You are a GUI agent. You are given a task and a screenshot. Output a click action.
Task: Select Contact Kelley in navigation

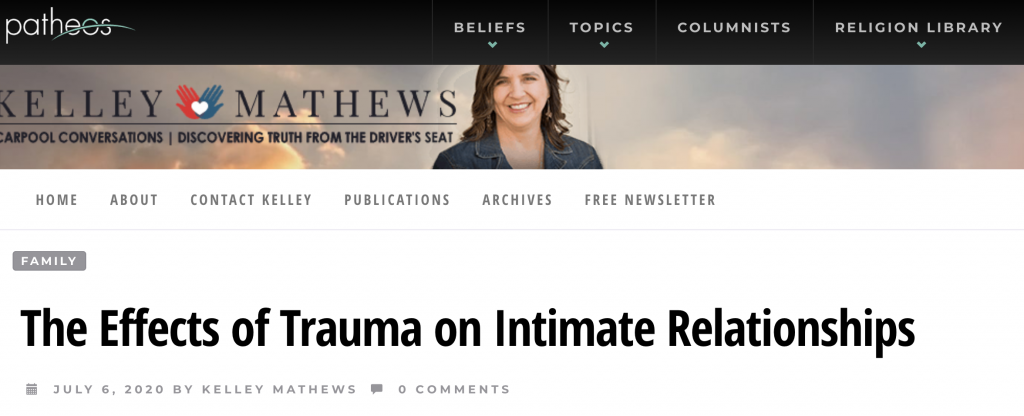(251, 200)
